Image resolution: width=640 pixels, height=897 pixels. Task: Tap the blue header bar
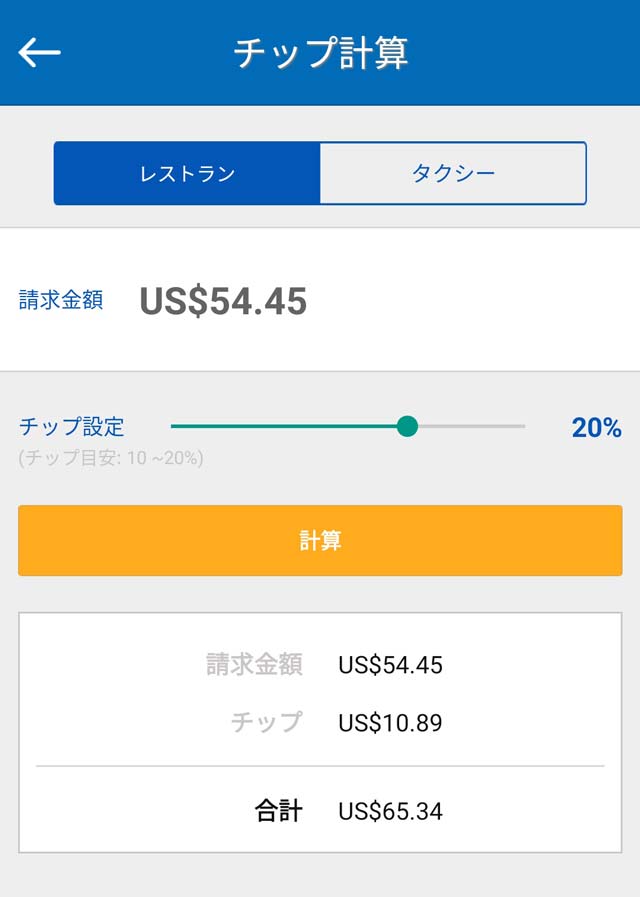(x=320, y=55)
